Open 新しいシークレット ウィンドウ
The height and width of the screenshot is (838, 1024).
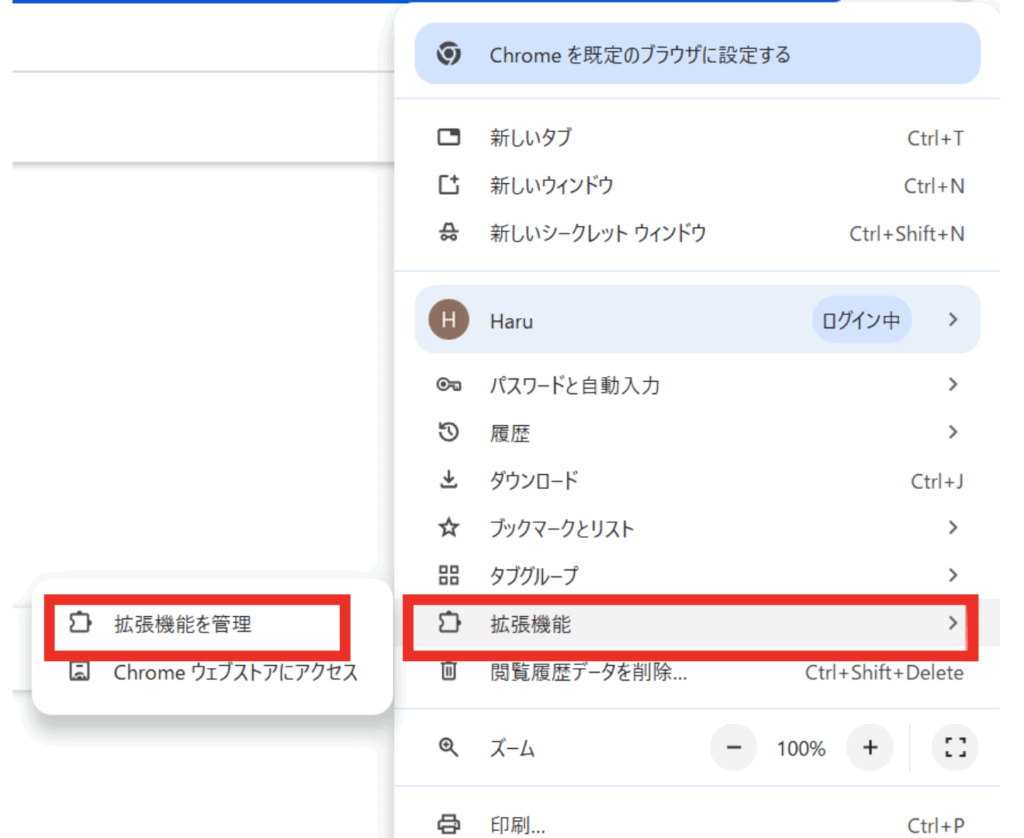[697, 233]
